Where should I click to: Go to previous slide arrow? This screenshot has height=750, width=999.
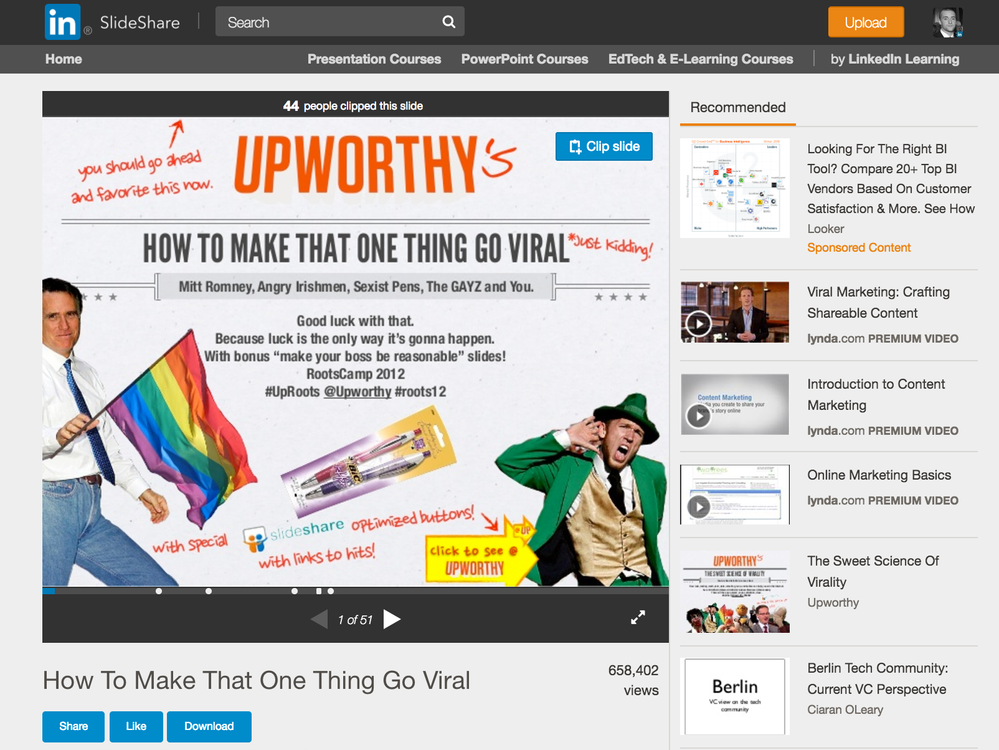[319, 619]
